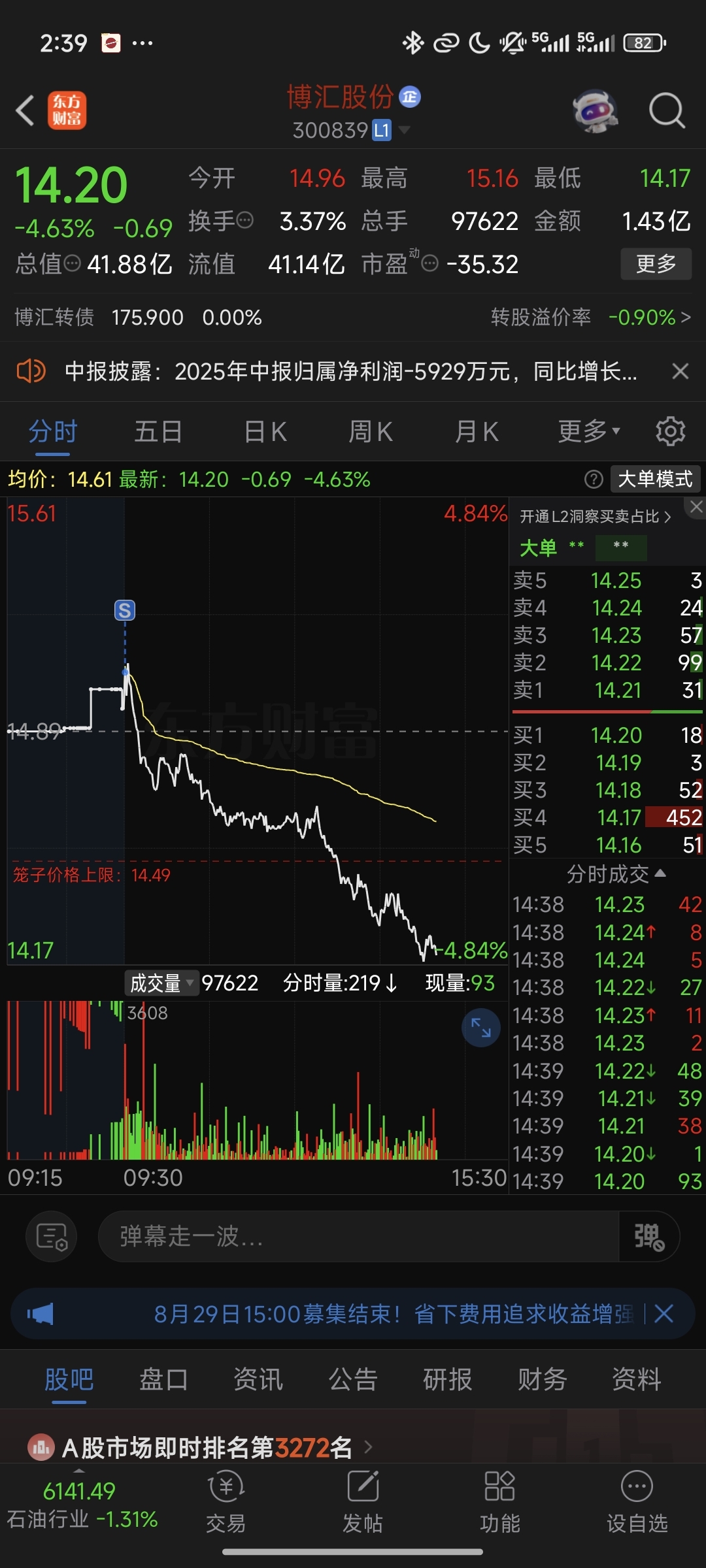This screenshot has width=706, height=1568.
Task: Tap the 功能 grid icon
Action: point(500,1486)
